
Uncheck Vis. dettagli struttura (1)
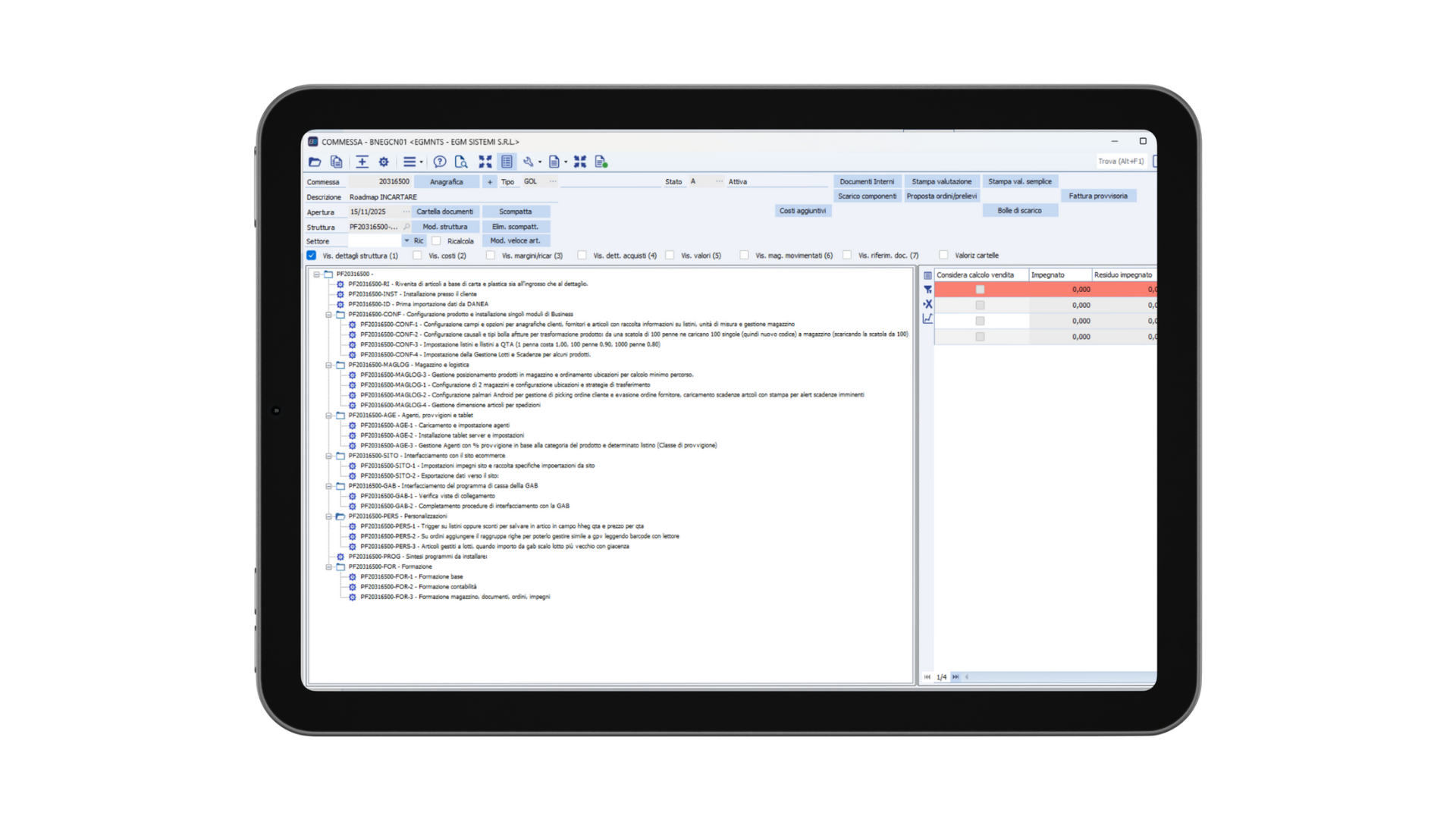point(312,256)
